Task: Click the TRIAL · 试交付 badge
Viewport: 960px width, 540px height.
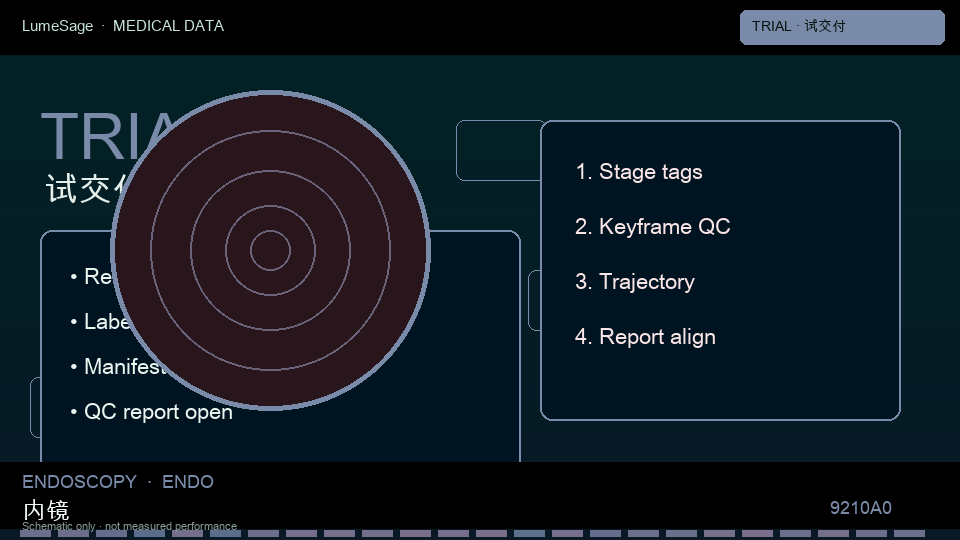Action: [842, 27]
